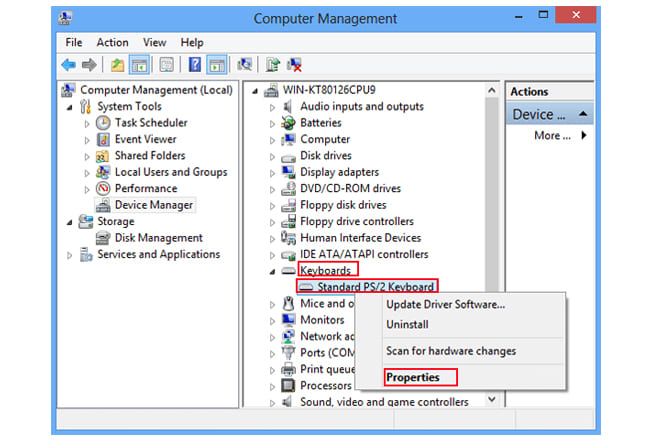
Task: Collapse the Keyboards device category
Action: point(272,271)
